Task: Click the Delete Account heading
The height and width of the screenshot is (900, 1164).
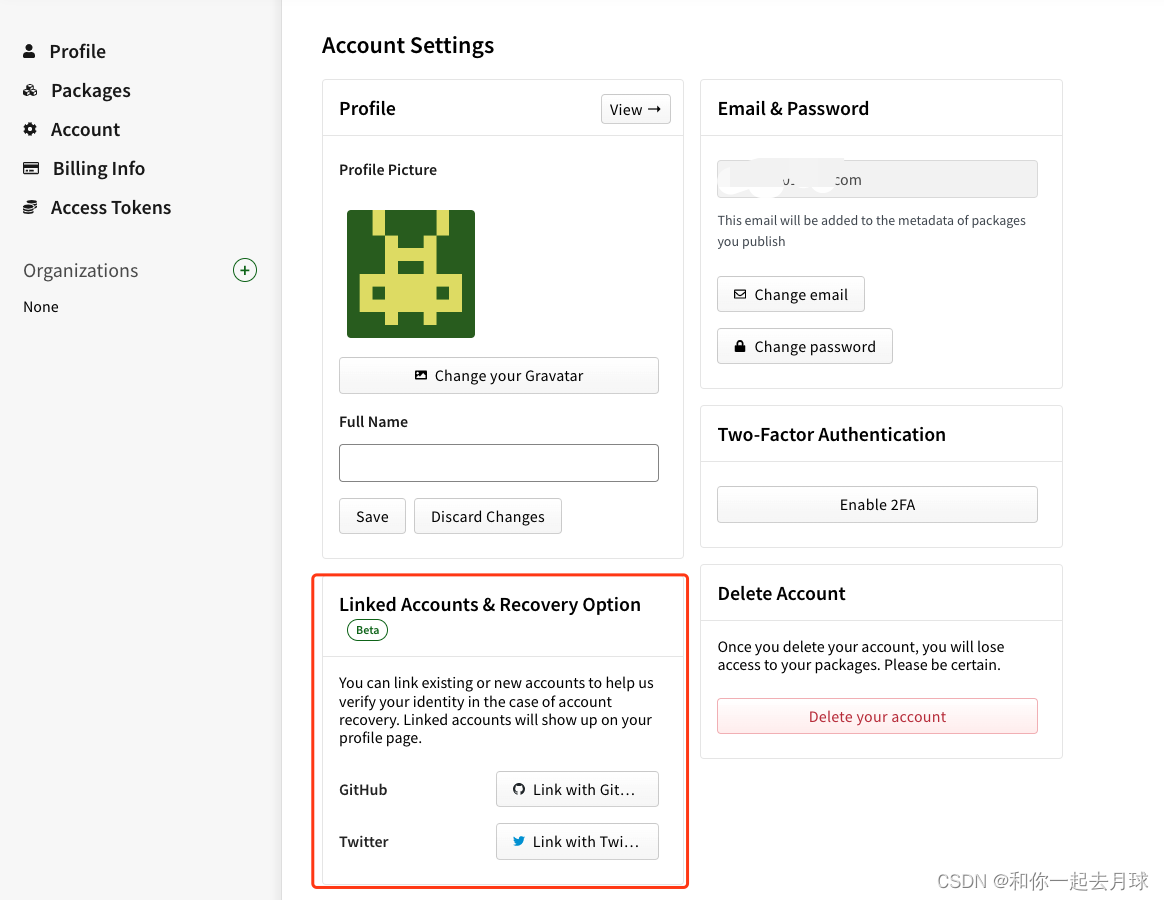Action: pos(781,593)
